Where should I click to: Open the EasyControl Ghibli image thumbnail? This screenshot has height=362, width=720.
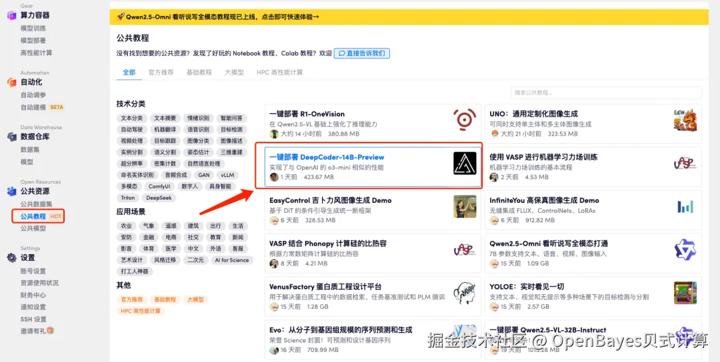[x=465, y=207]
